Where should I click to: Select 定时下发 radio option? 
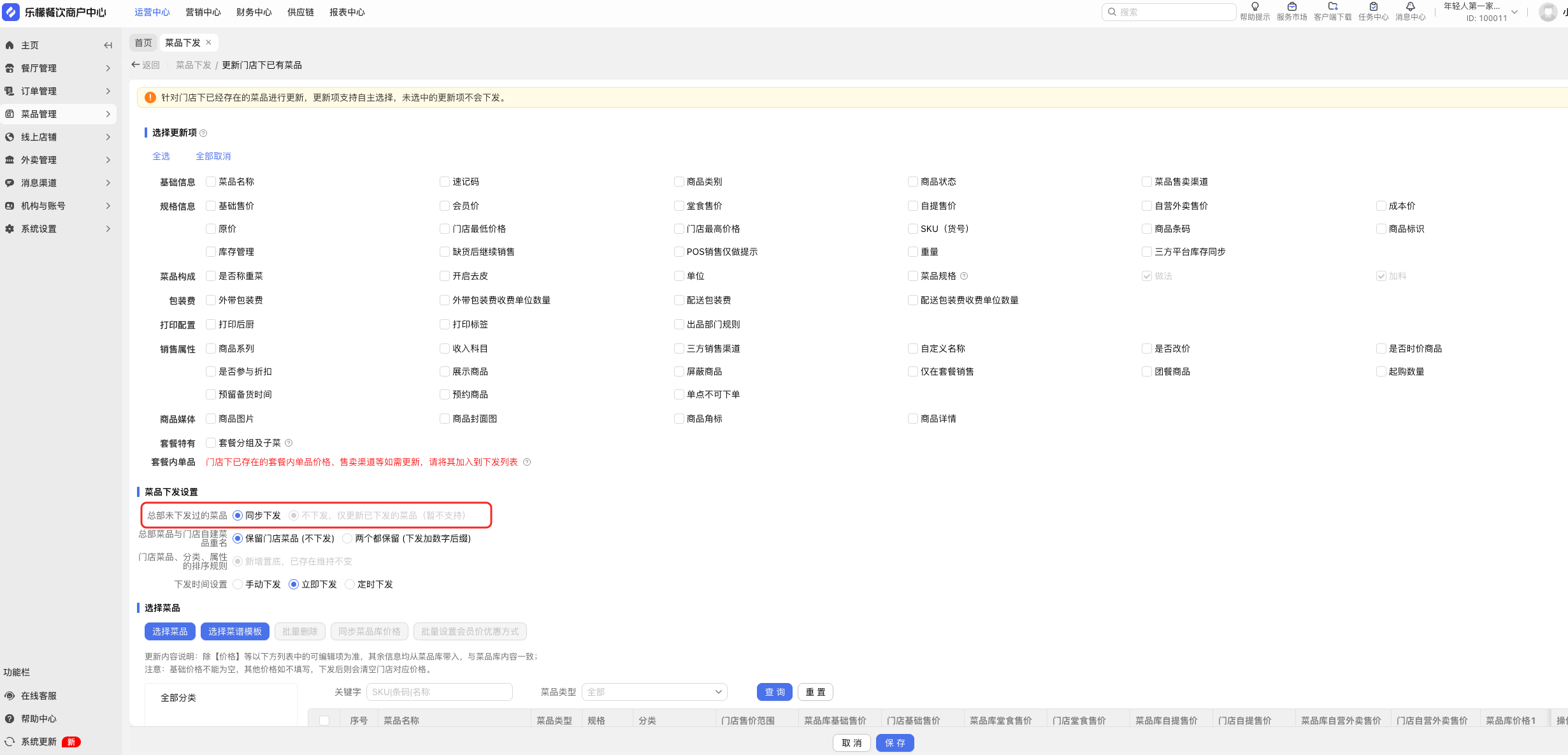[x=350, y=584]
